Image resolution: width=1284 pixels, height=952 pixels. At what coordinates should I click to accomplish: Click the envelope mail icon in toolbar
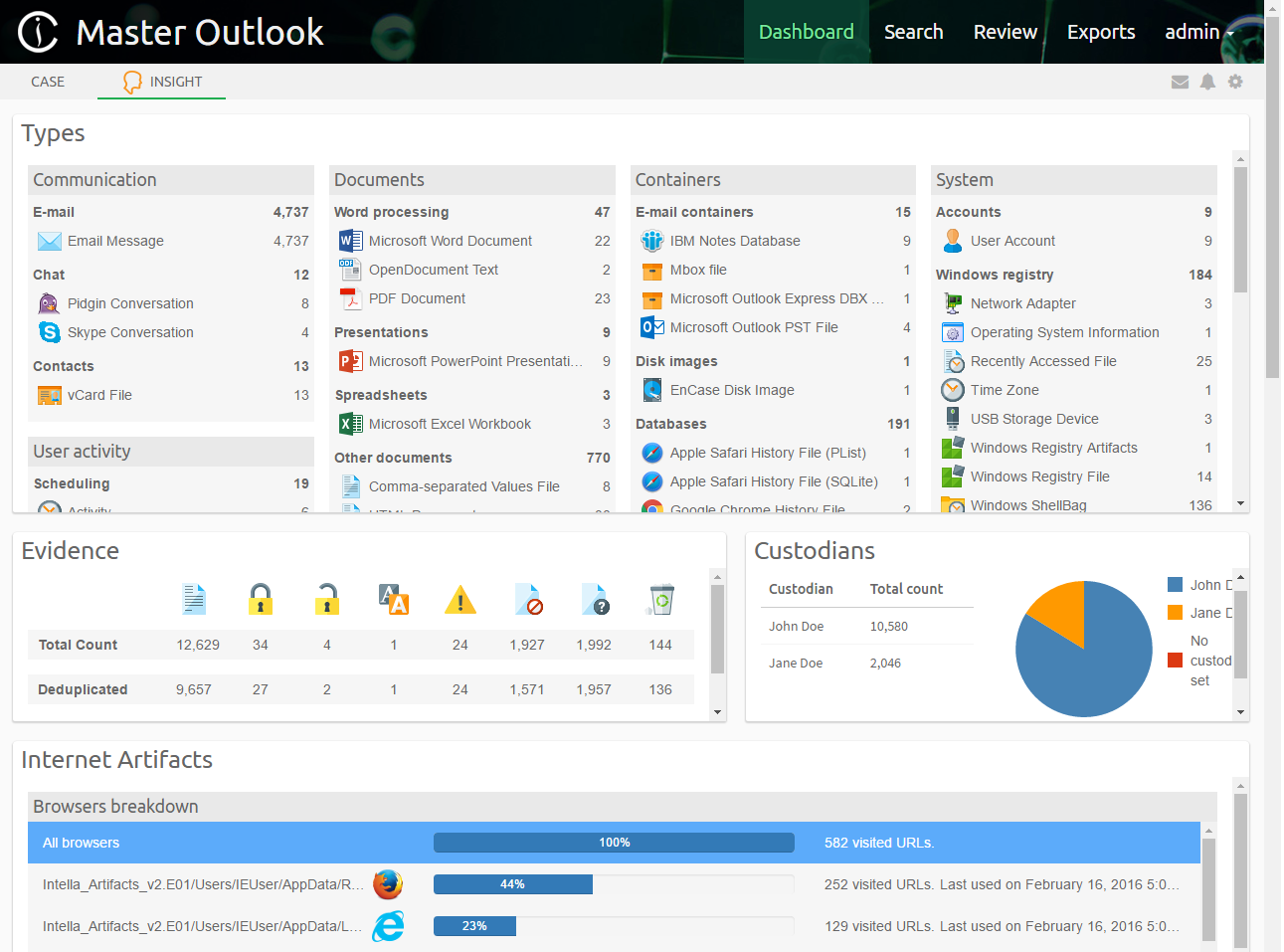[1180, 82]
